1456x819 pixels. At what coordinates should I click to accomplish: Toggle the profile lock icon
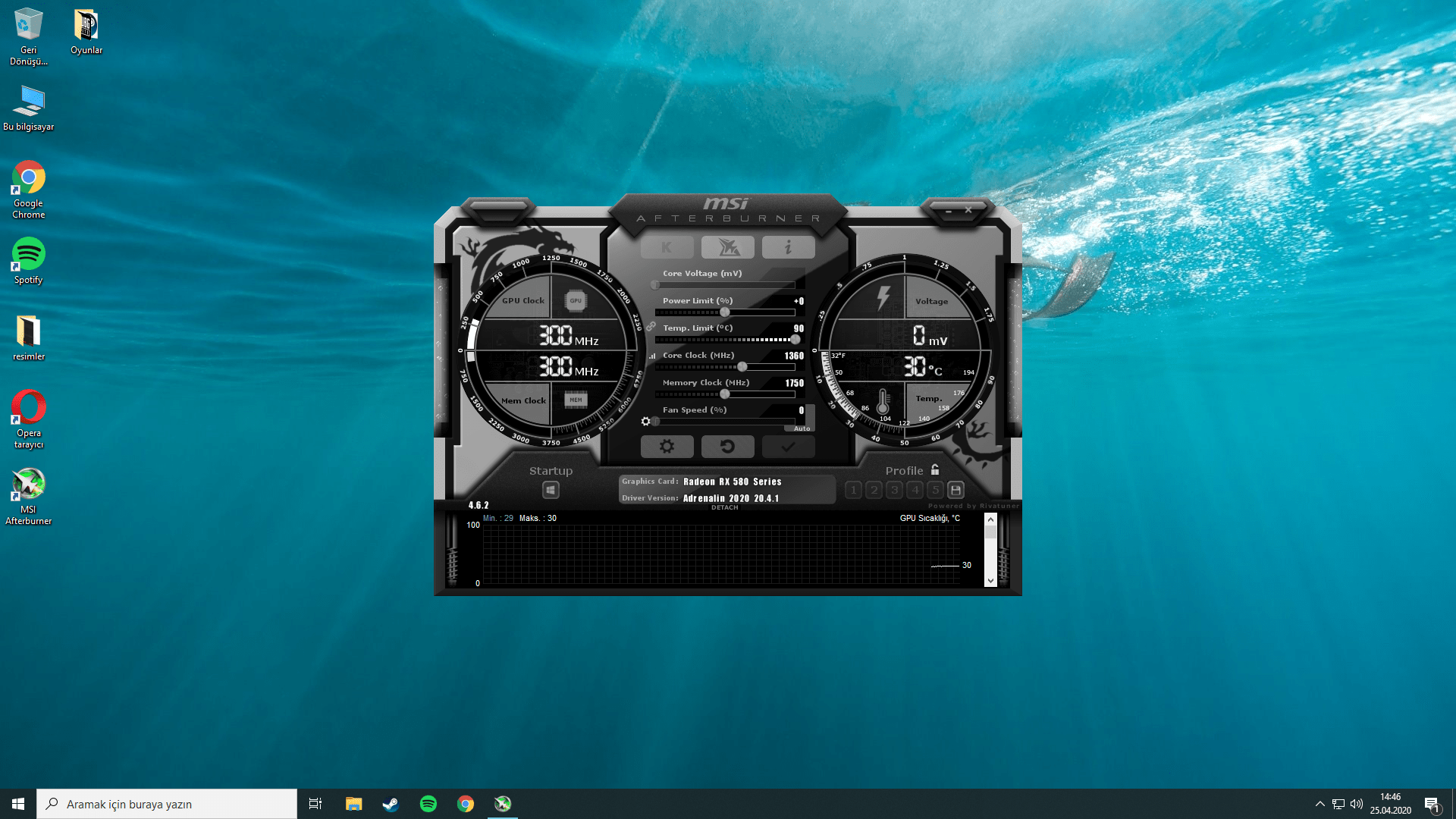pos(935,470)
